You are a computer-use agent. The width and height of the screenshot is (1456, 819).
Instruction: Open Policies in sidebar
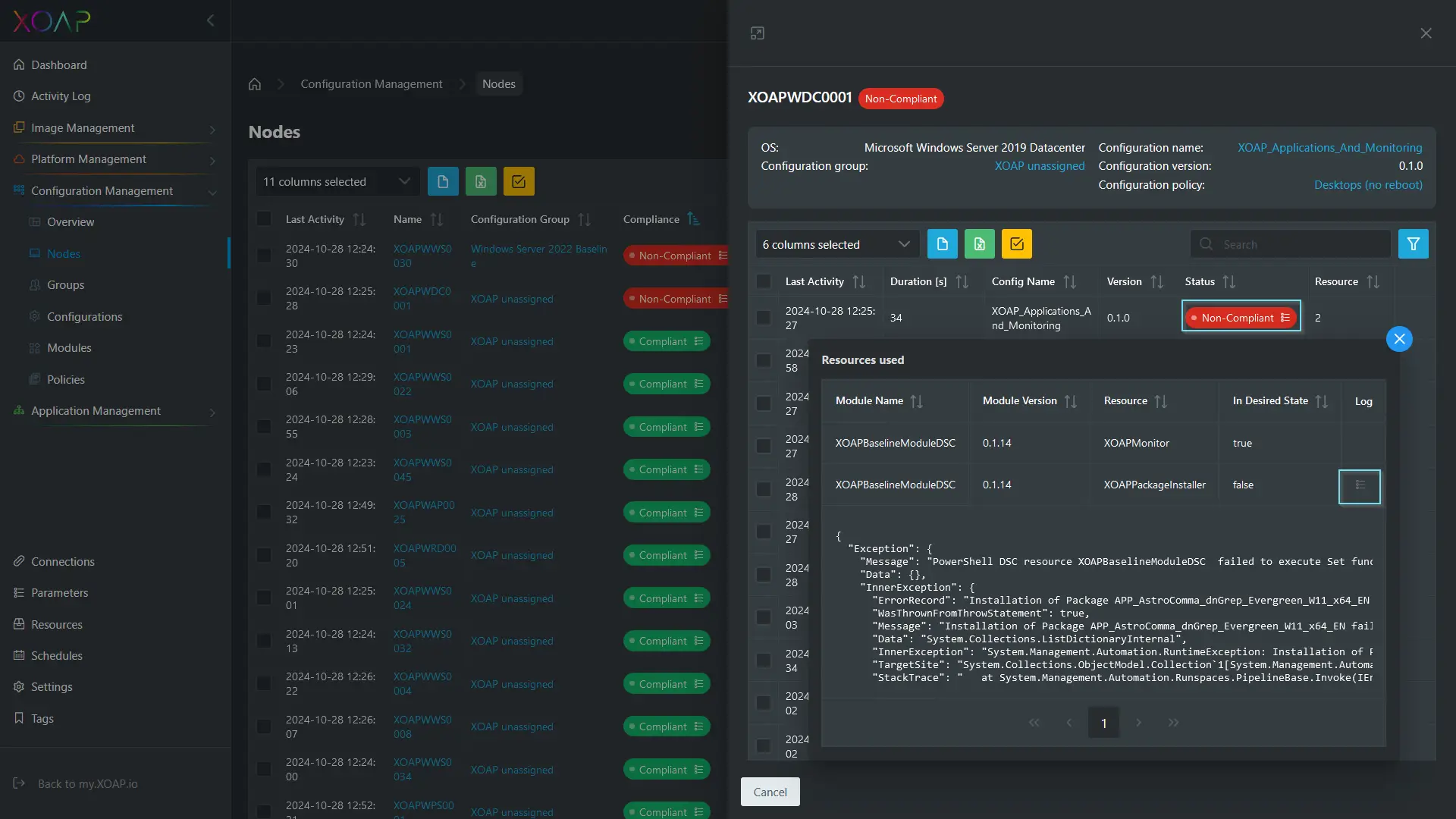(x=65, y=380)
